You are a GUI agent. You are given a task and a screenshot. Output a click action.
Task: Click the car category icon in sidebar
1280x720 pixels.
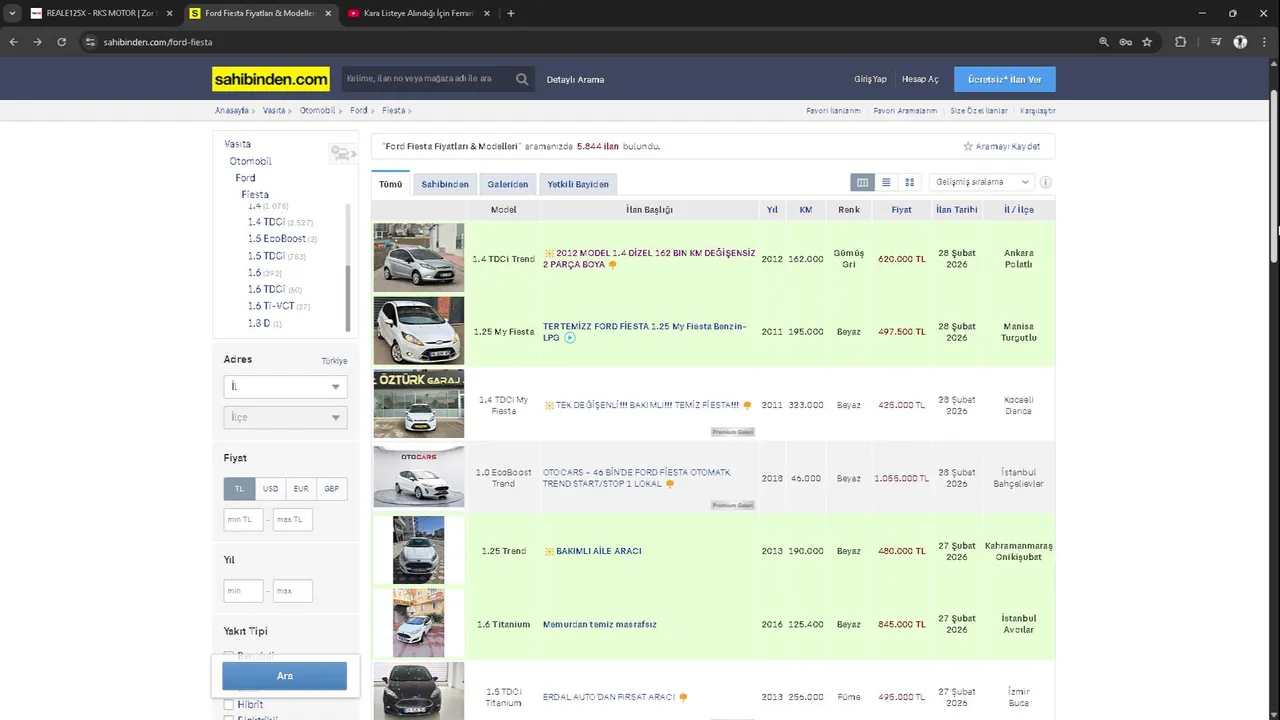[x=342, y=153]
